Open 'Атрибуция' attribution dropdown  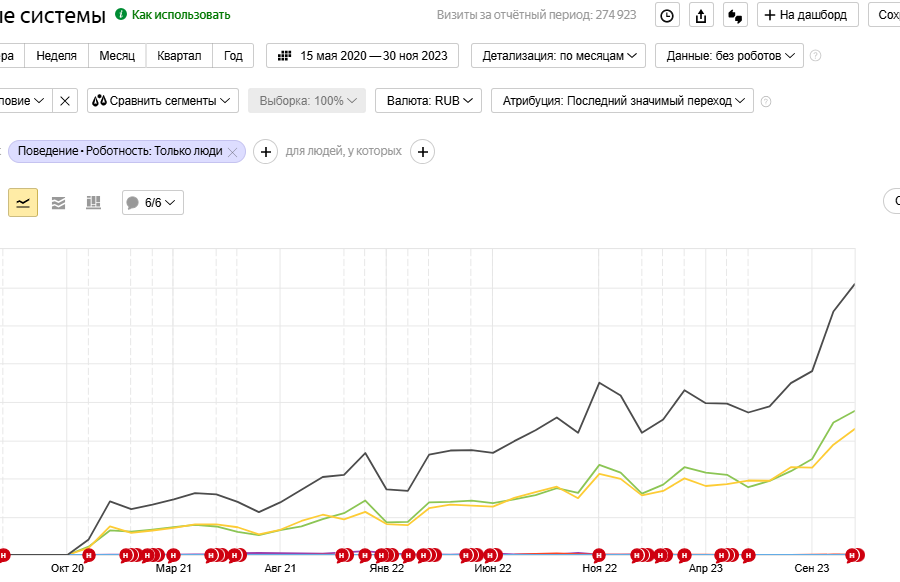(x=622, y=101)
